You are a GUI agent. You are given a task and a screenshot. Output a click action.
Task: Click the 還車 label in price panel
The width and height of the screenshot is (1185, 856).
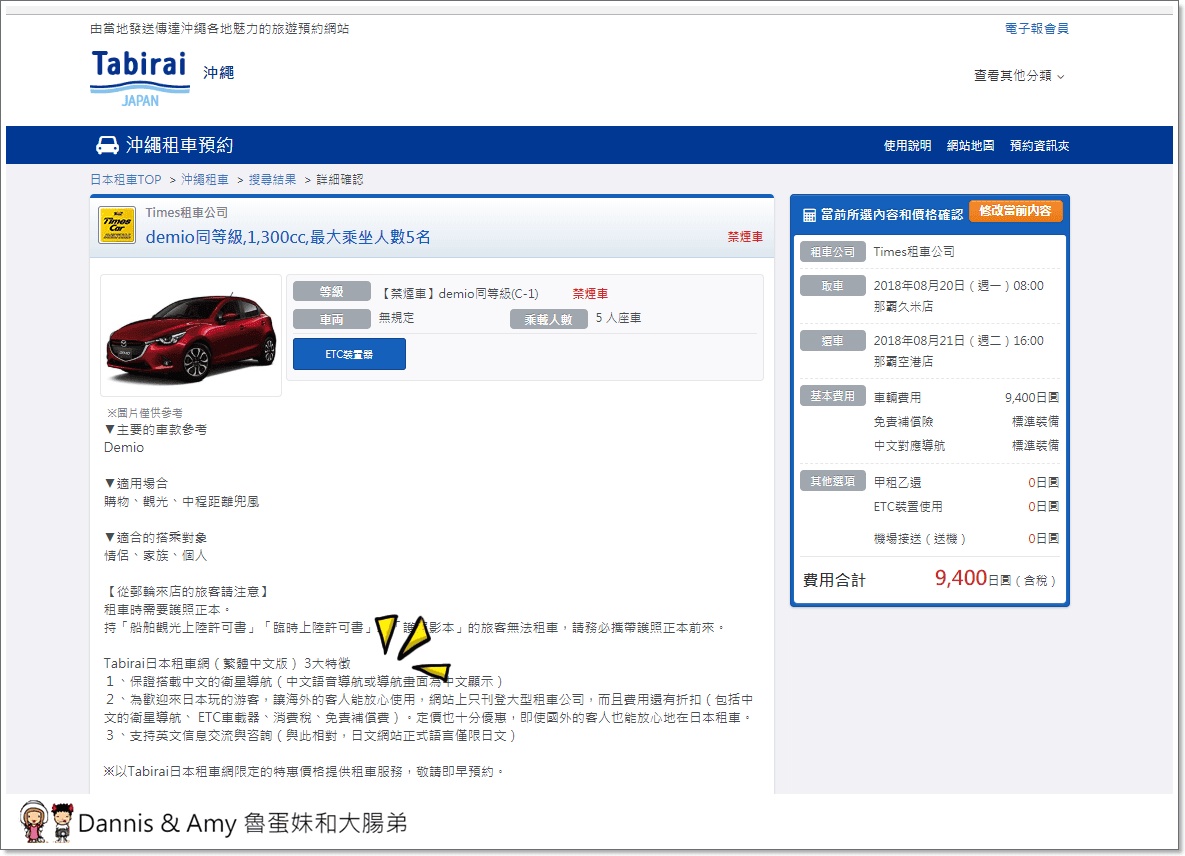[x=833, y=341]
